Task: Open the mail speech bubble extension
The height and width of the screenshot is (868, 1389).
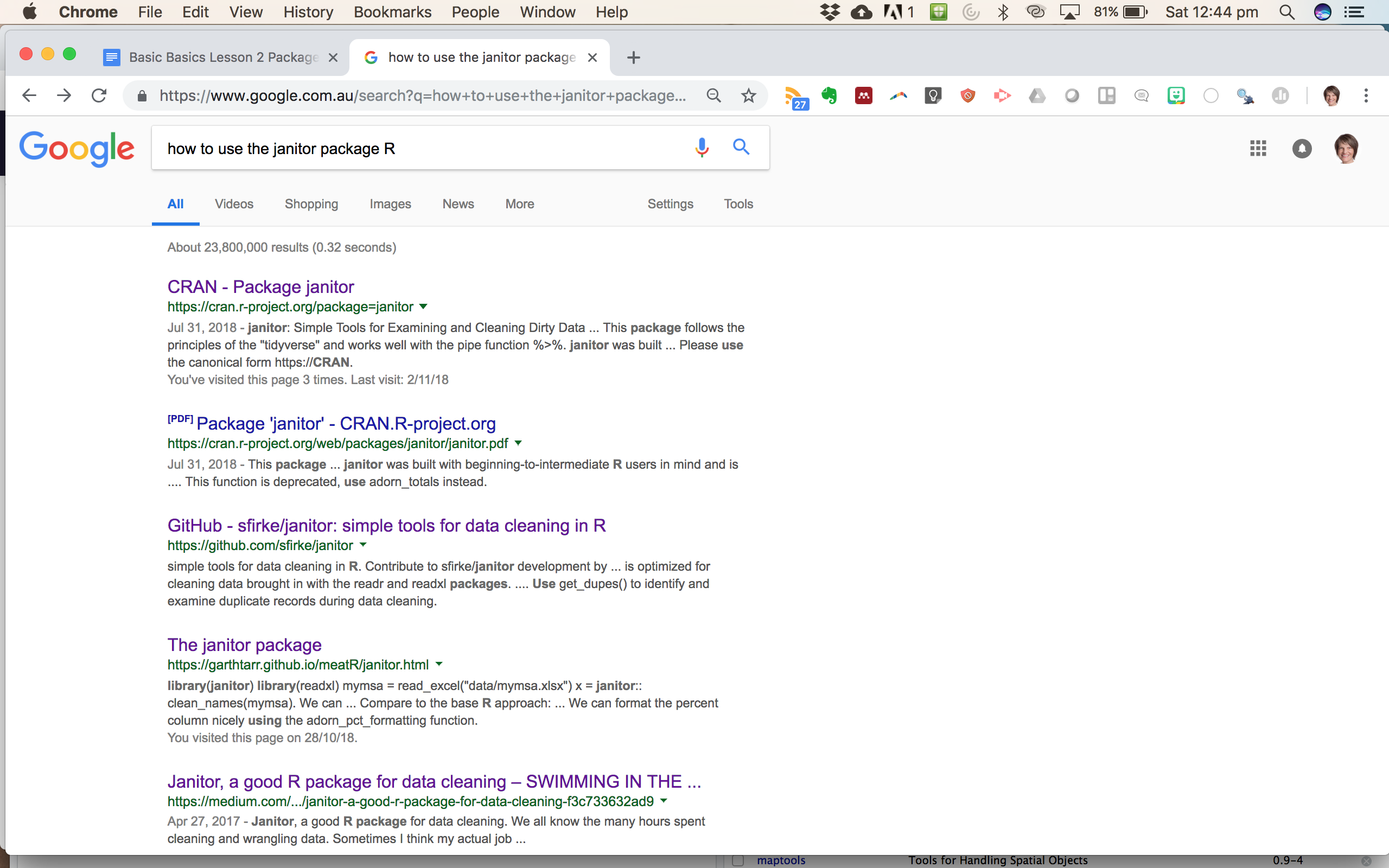Action: click(1142, 95)
